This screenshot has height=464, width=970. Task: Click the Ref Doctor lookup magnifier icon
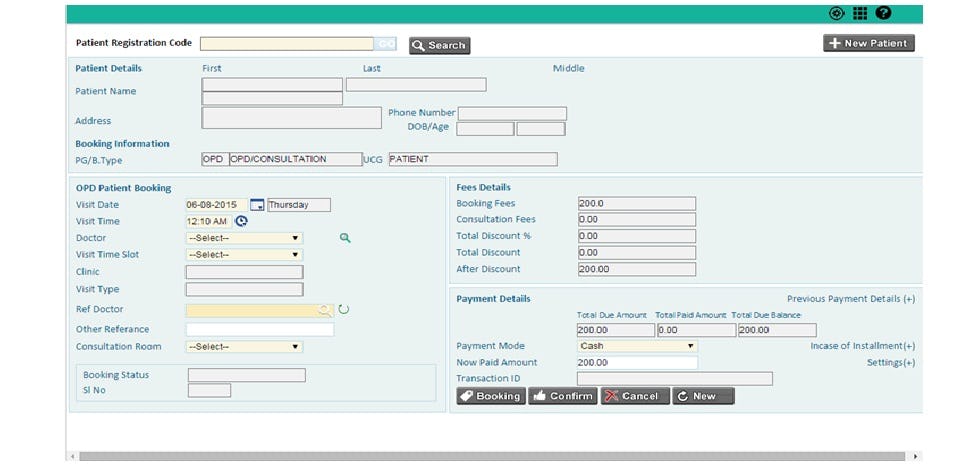click(325, 311)
